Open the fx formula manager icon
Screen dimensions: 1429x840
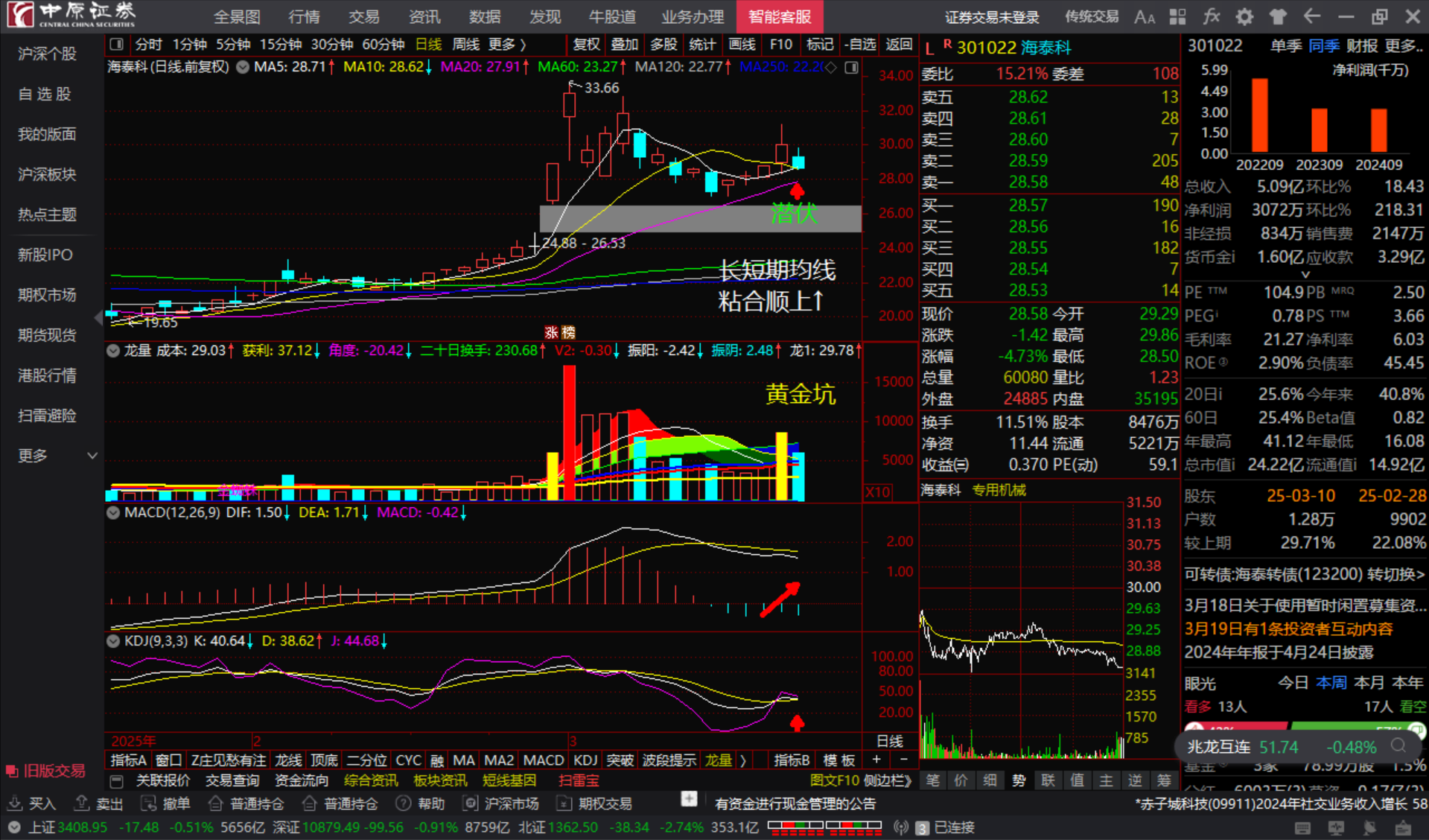coord(1212,16)
